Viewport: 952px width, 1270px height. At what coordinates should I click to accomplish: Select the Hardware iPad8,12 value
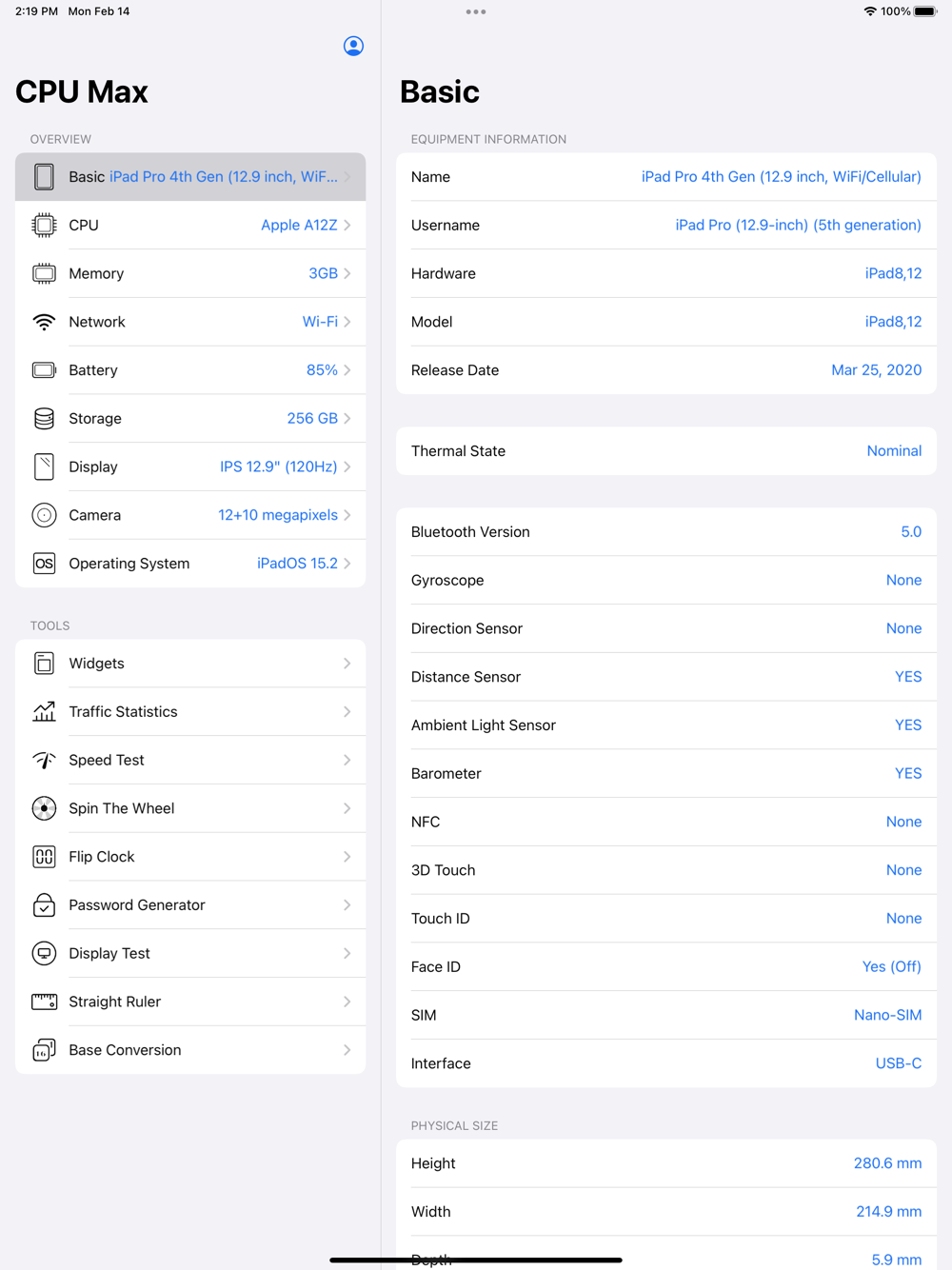[x=893, y=274]
